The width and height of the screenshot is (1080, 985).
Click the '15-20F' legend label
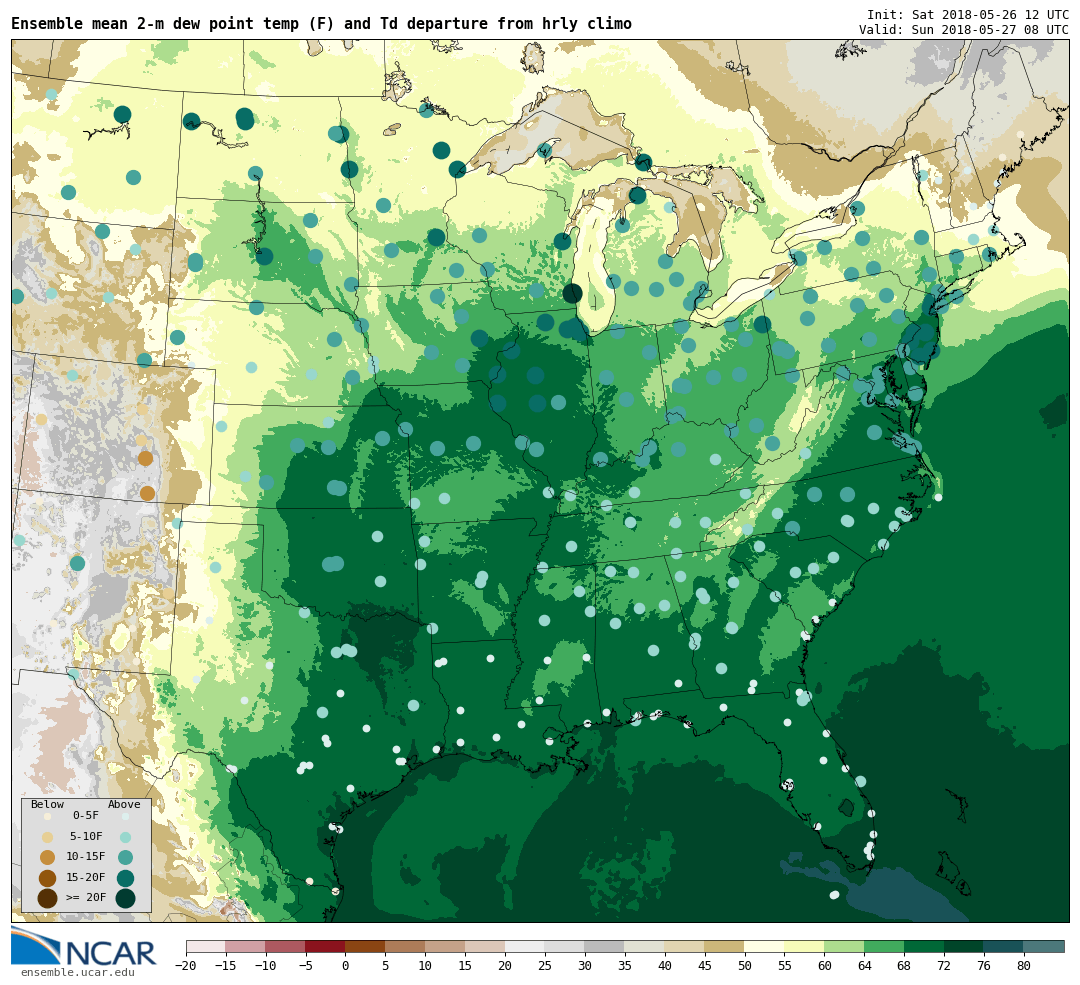(86, 878)
